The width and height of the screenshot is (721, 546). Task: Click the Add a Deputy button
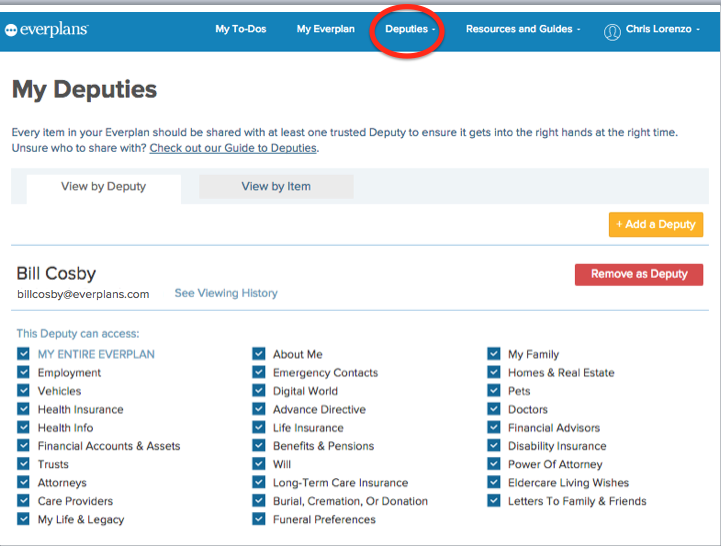coord(655,224)
